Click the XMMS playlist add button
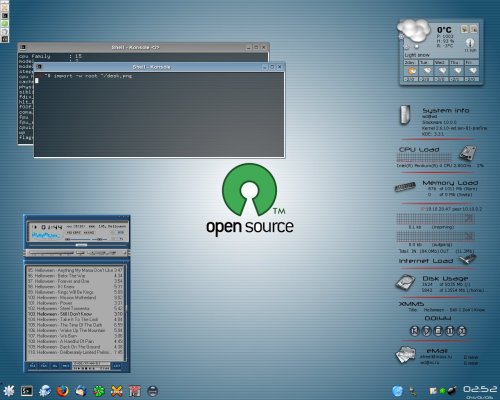 point(32,366)
